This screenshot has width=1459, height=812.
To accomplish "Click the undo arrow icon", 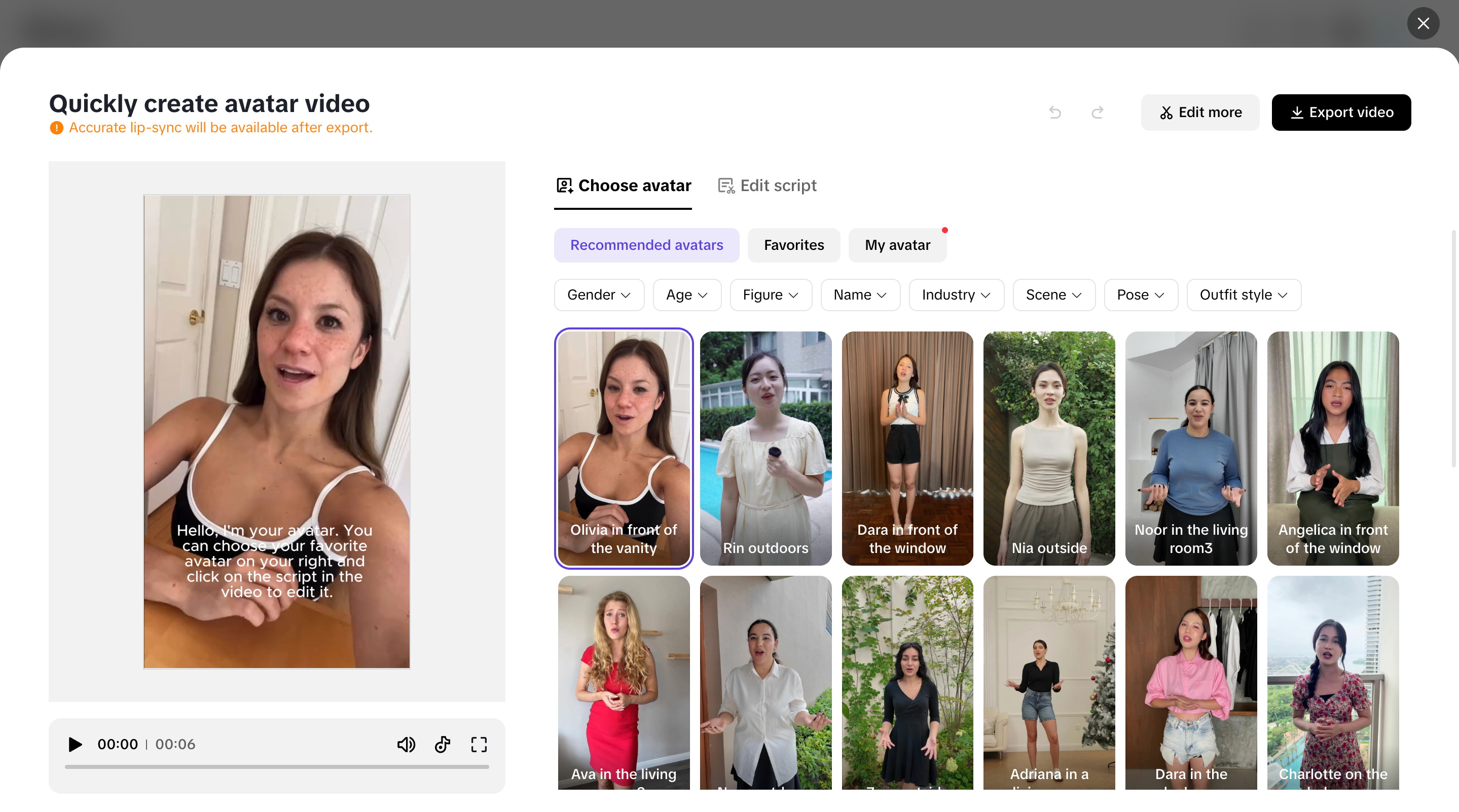I will point(1054,112).
